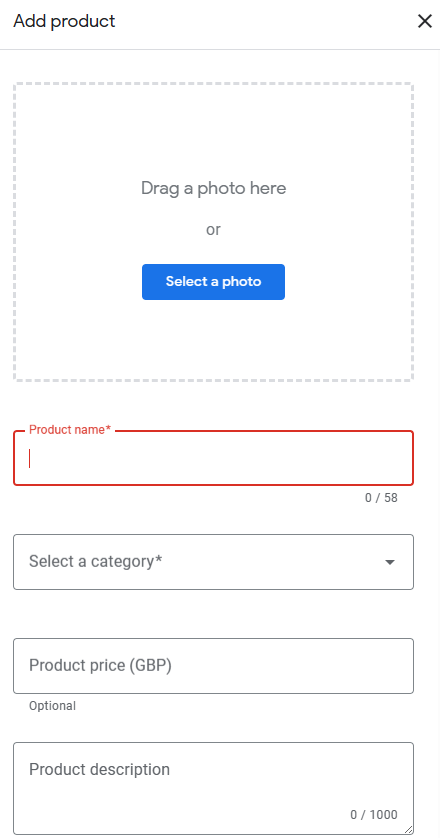
Task: Focus the Product name input field
Action: [213, 458]
